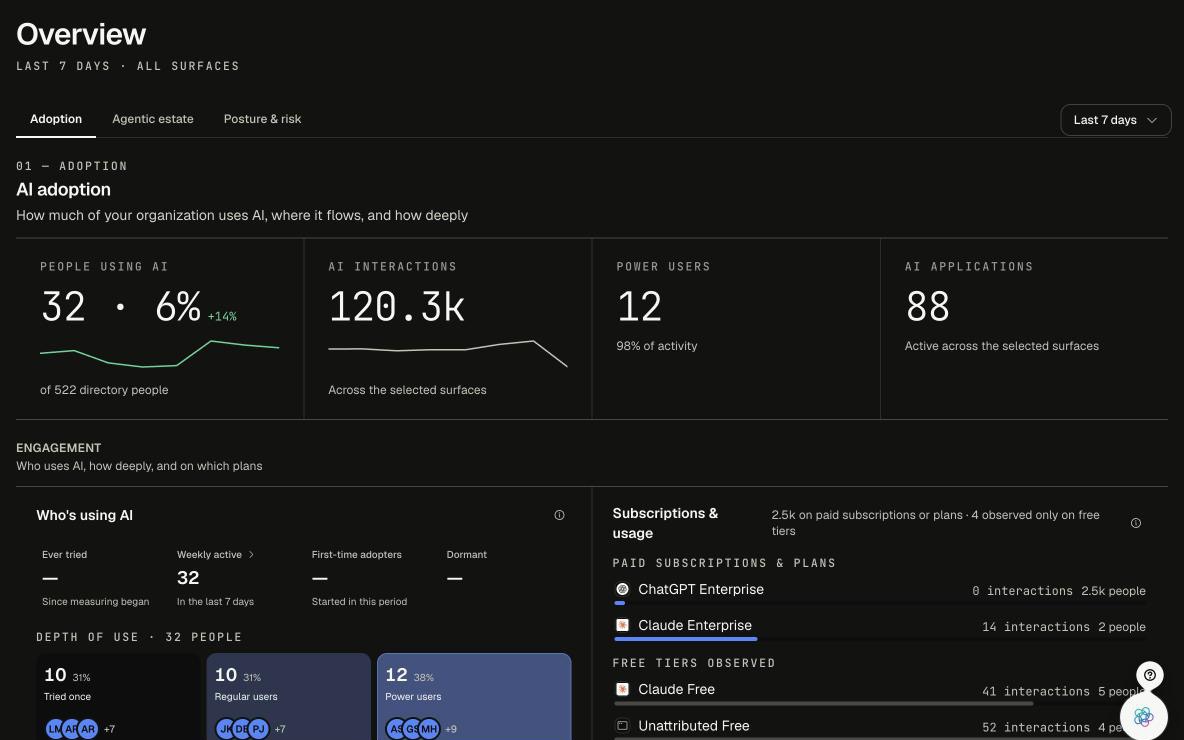
Task: Click the JK avatar under Regular users
Action: [x=226, y=729]
